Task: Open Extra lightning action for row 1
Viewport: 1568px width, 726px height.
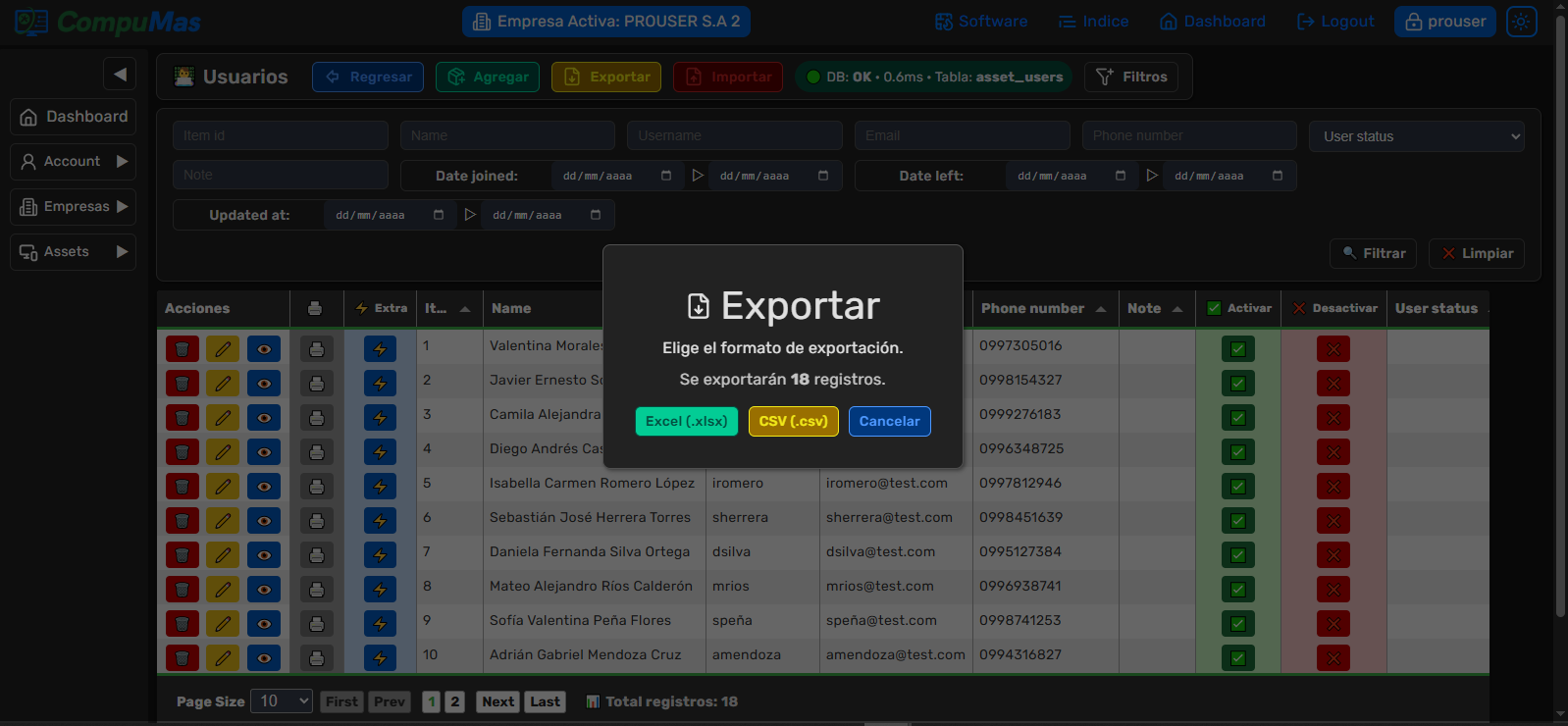Action: [381, 349]
